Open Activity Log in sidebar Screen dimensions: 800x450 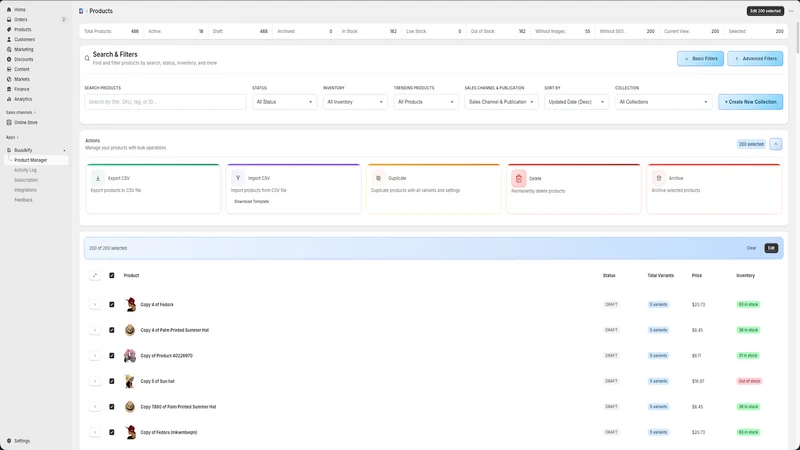[26, 170]
